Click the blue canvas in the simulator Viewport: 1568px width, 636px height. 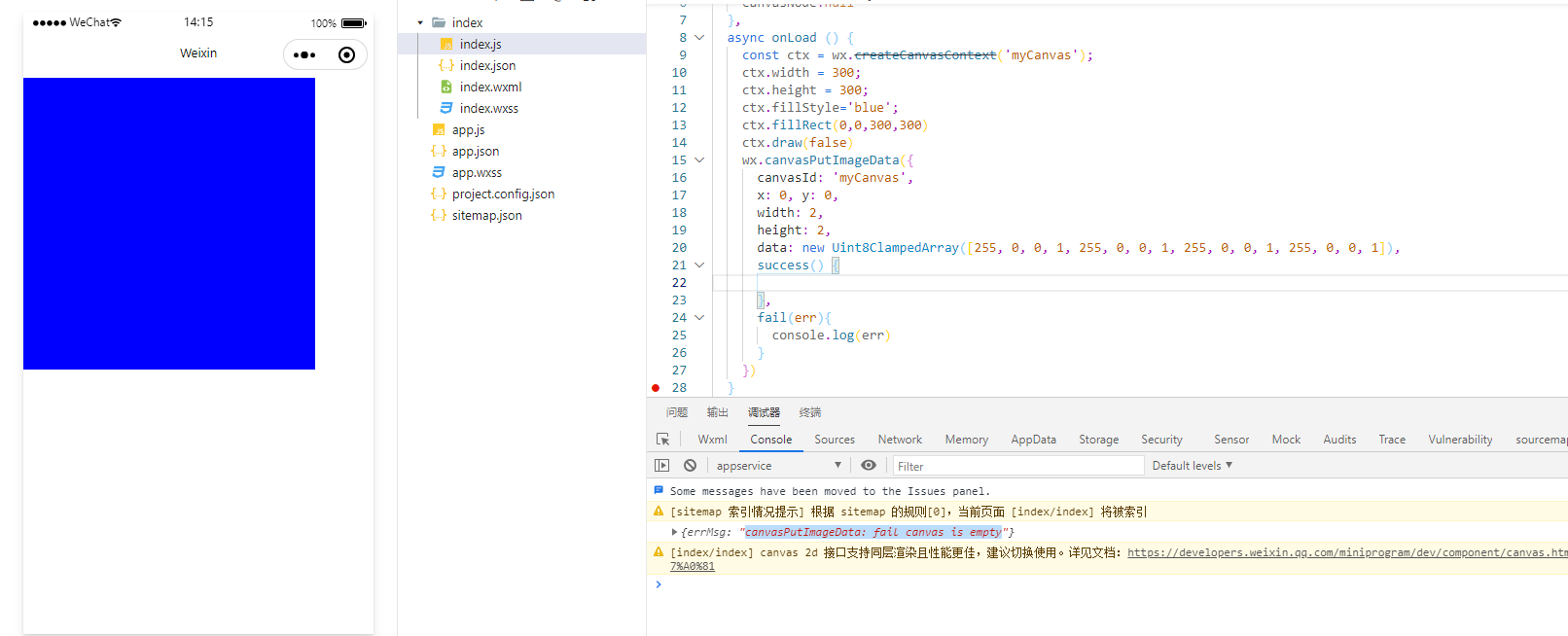[x=169, y=224]
